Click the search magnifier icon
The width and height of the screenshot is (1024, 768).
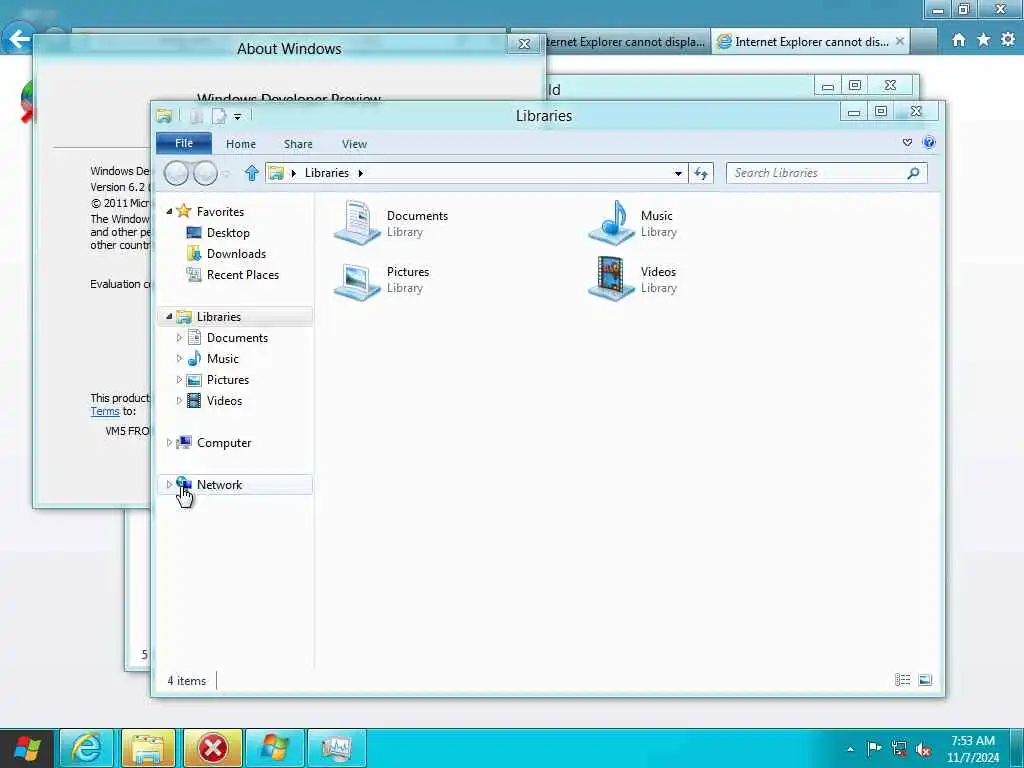[914, 173]
